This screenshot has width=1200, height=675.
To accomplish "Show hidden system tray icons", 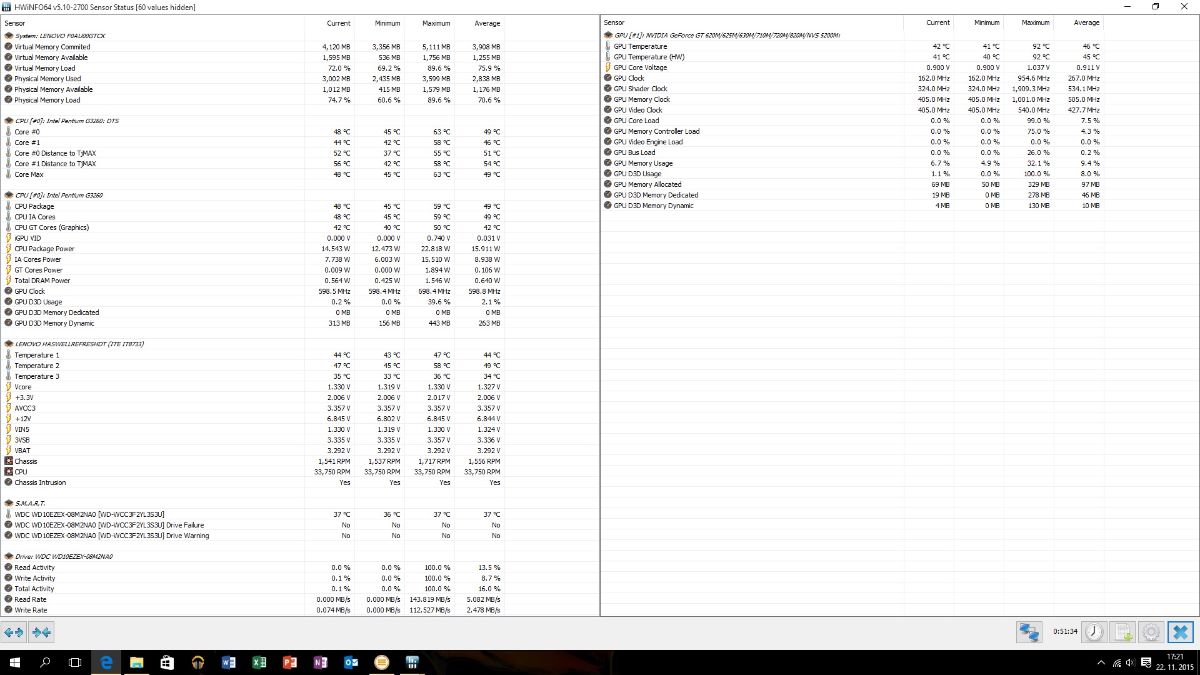I will click(1103, 663).
